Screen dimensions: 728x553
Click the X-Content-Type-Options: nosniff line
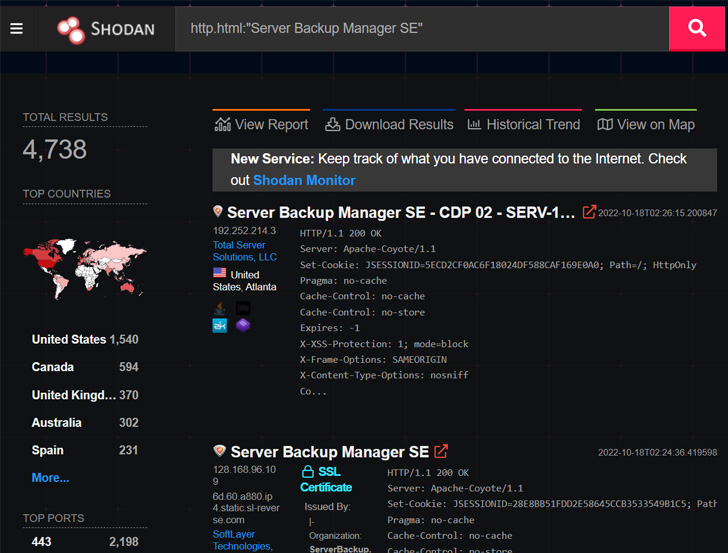[384, 375]
